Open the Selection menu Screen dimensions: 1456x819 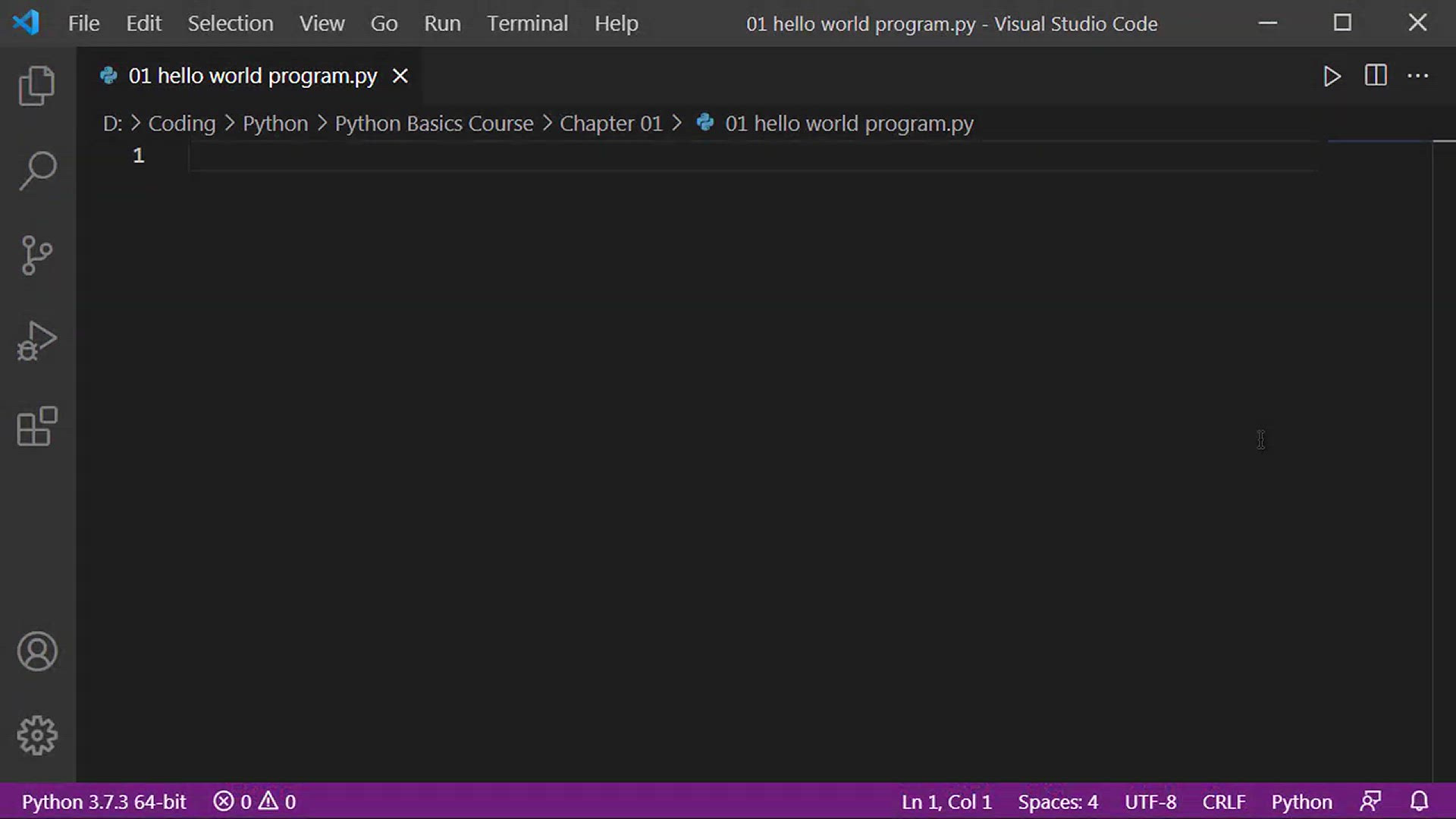(231, 24)
